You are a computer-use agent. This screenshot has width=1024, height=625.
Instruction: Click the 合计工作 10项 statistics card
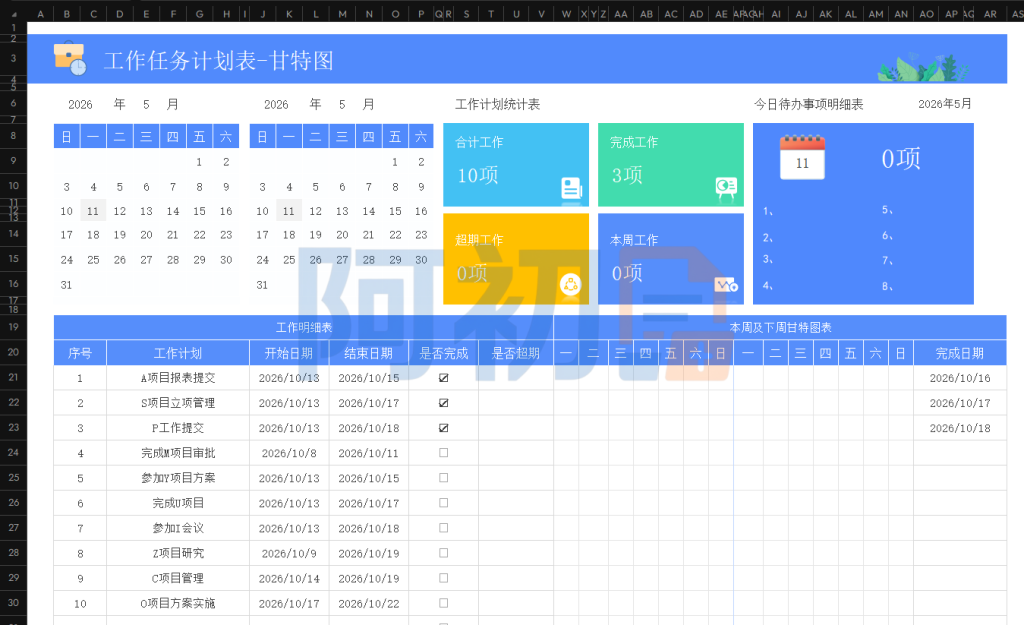pyautogui.click(x=516, y=165)
